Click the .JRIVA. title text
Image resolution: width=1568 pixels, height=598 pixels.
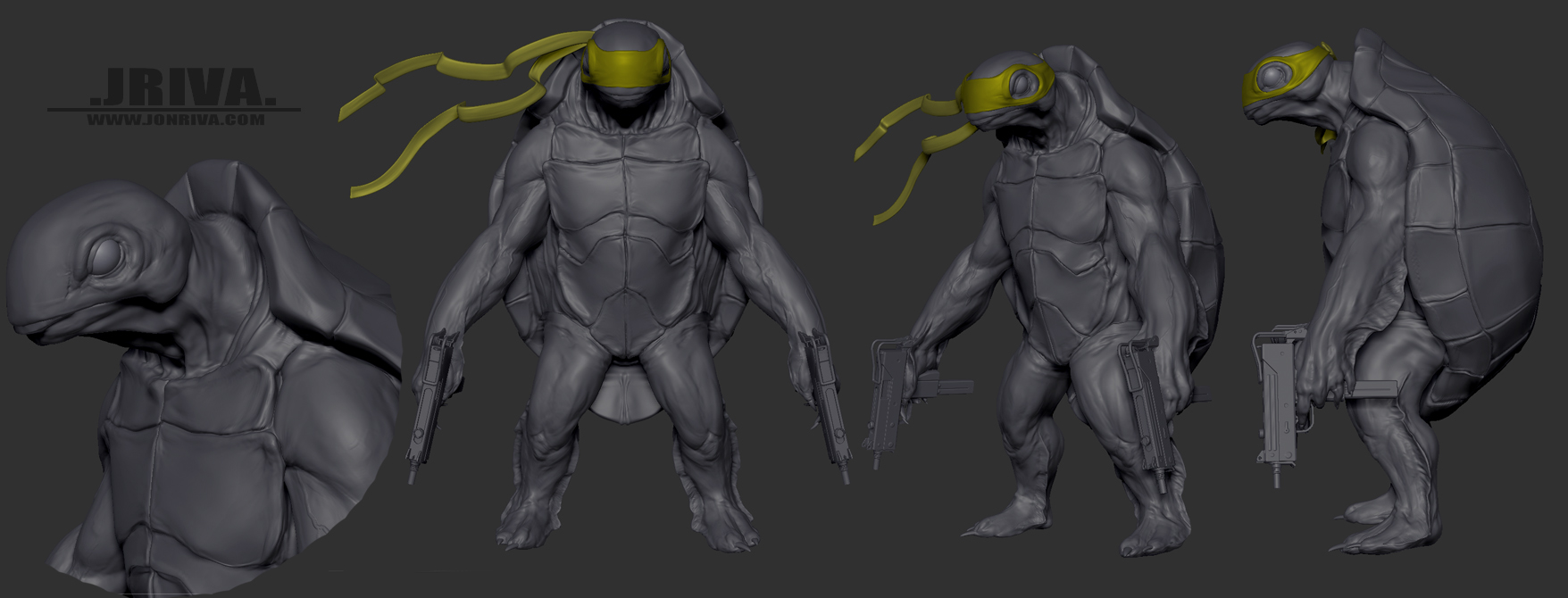183,87
